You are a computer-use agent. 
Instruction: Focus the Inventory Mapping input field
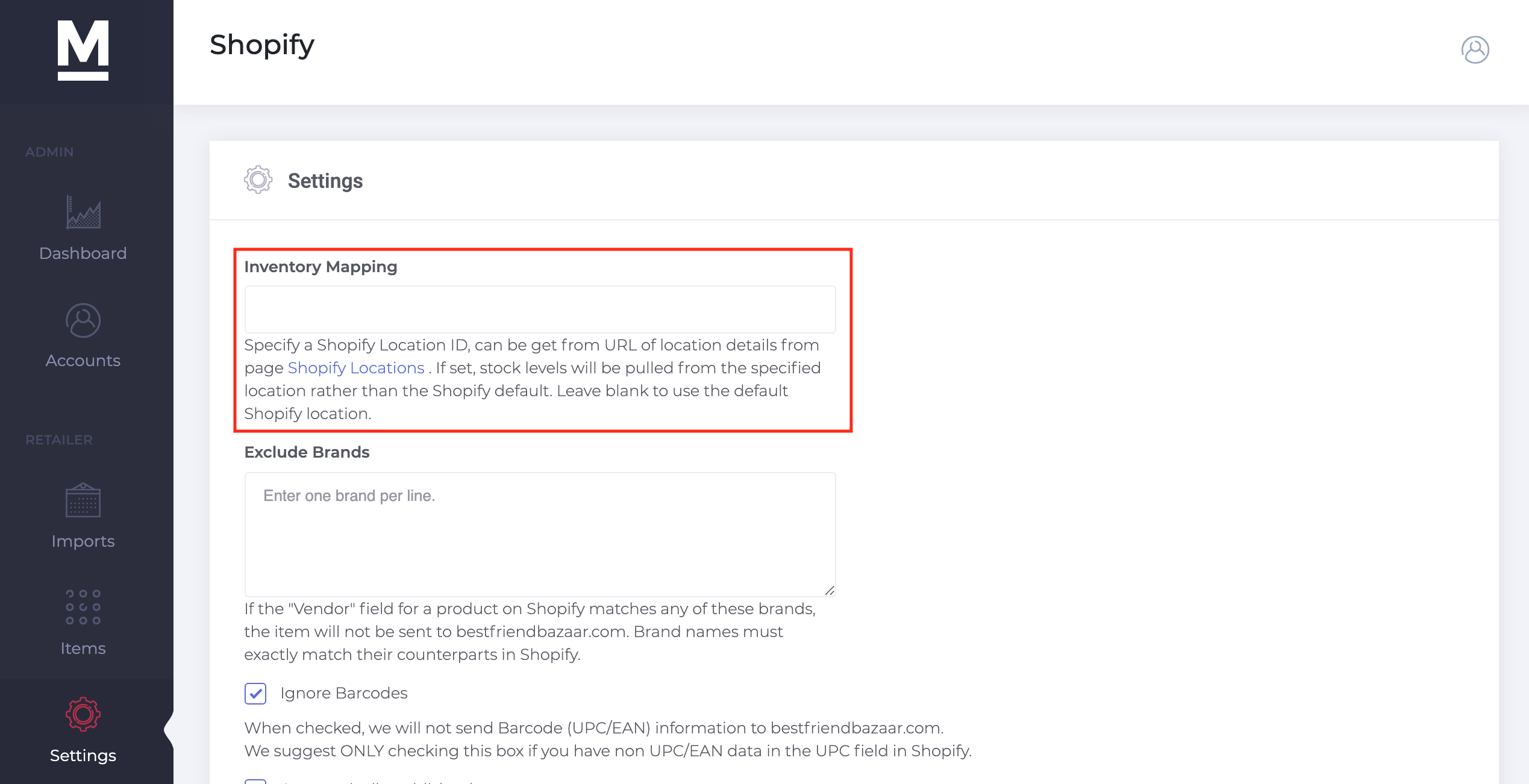pos(540,310)
